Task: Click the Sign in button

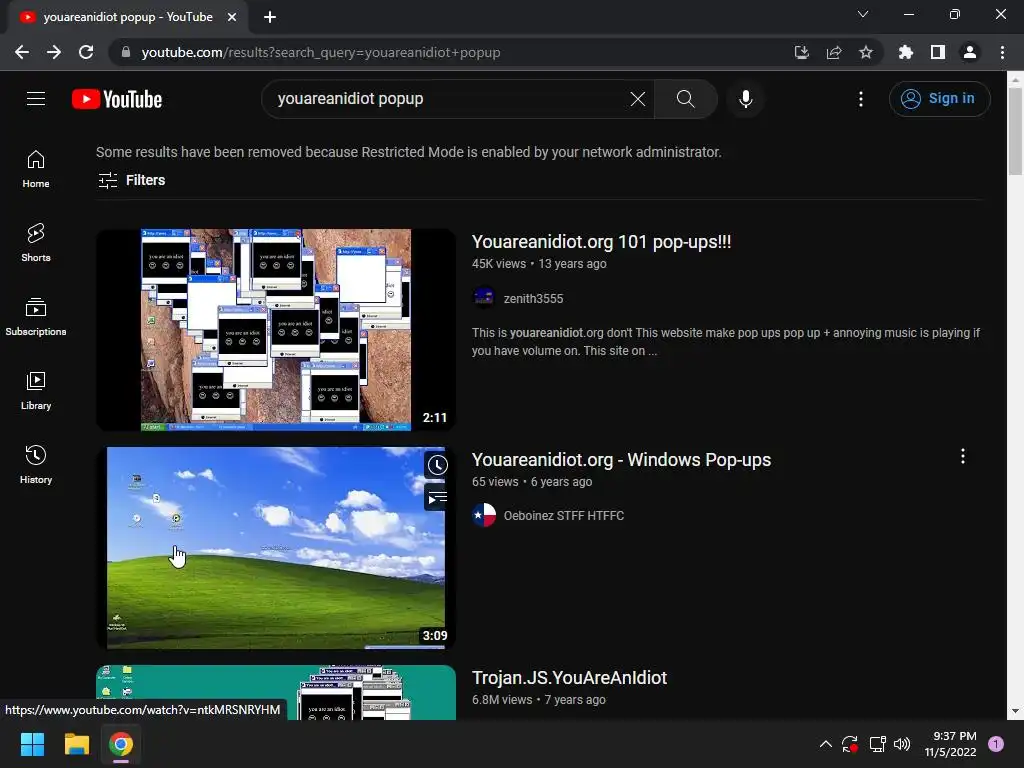Action: pos(939,99)
